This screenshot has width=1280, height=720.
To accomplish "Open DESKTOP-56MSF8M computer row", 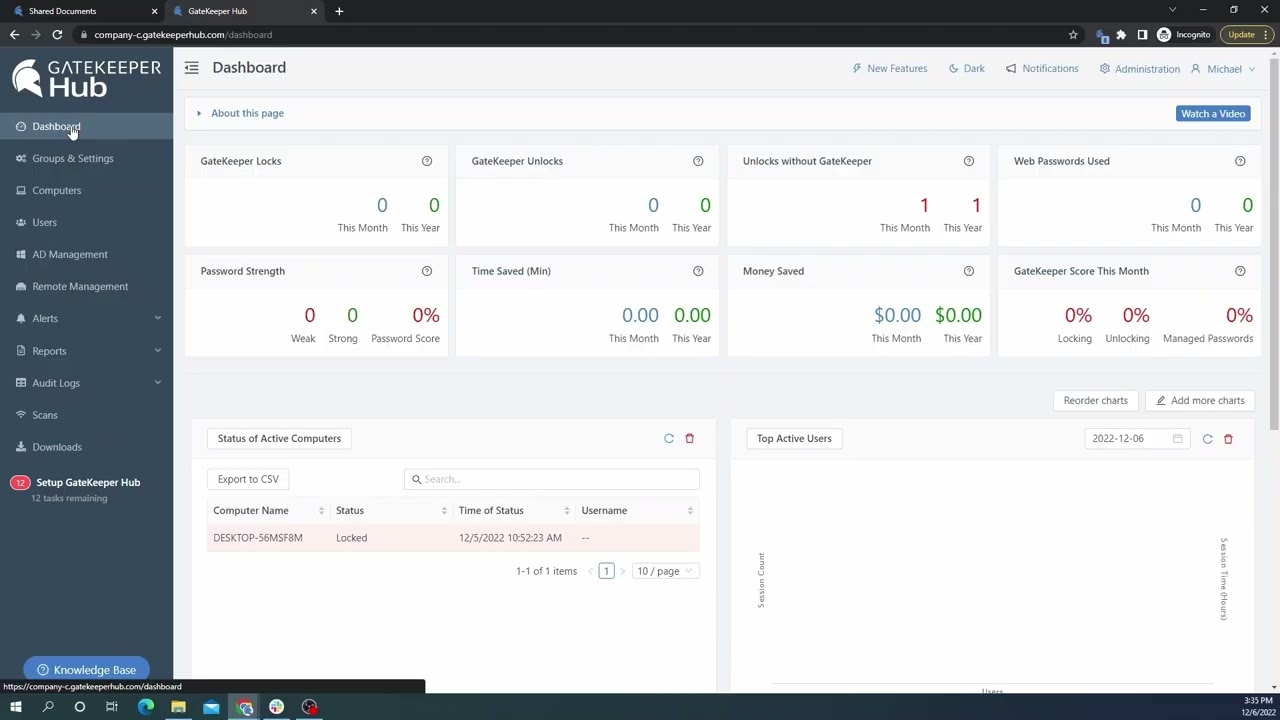I will pyautogui.click(x=453, y=538).
